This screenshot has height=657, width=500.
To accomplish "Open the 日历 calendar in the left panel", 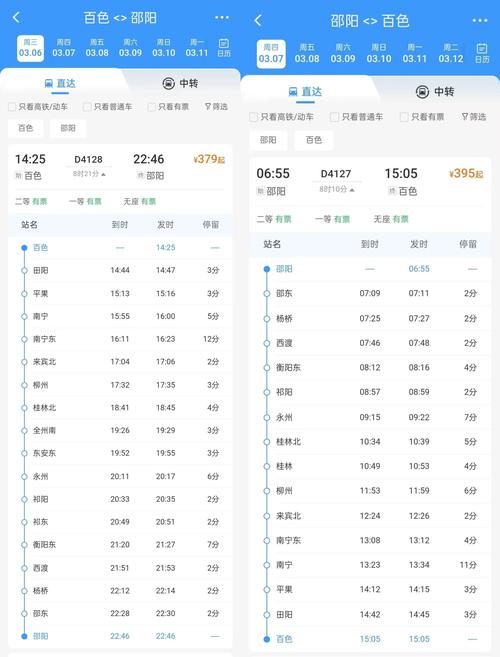I will click(x=224, y=48).
